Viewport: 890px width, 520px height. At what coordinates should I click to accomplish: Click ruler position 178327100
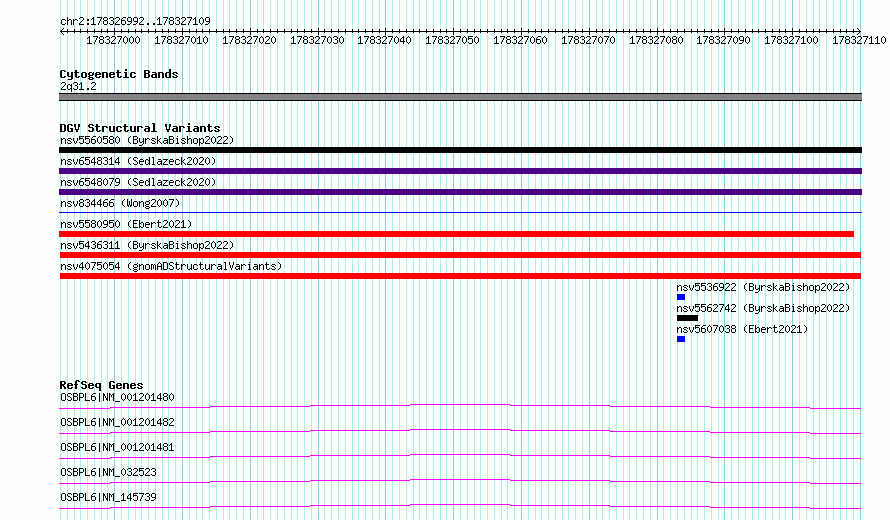point(791,40)
